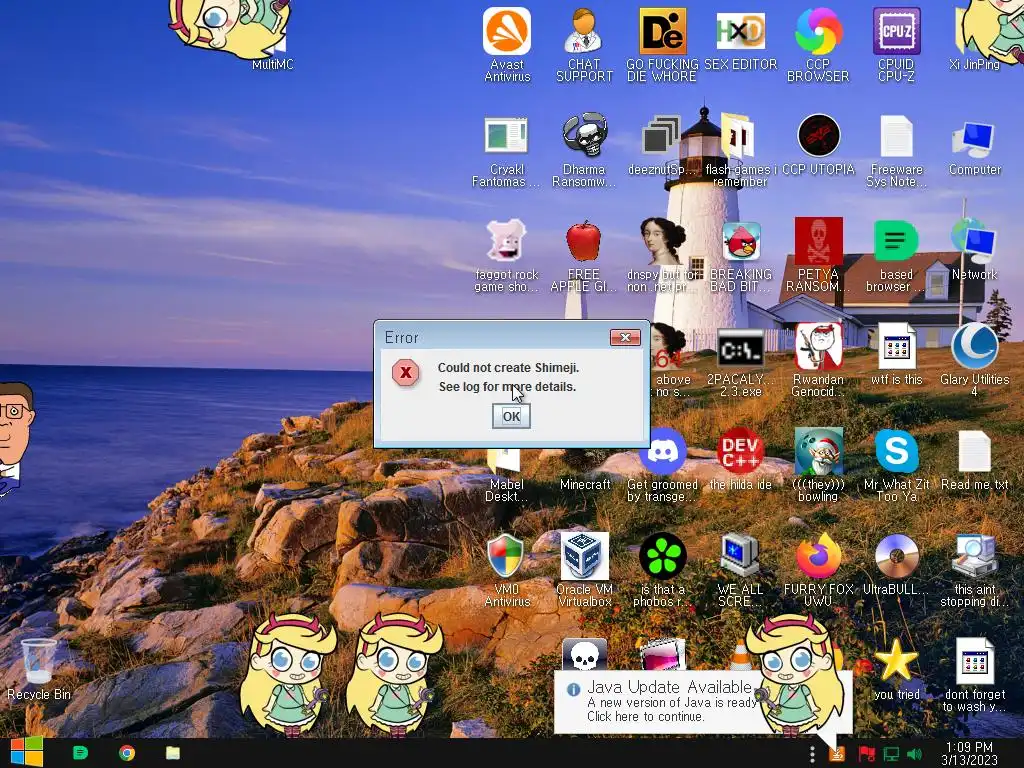
Task: Select the VMD Antivirus shield icon
Action: [x=507, y=569]
